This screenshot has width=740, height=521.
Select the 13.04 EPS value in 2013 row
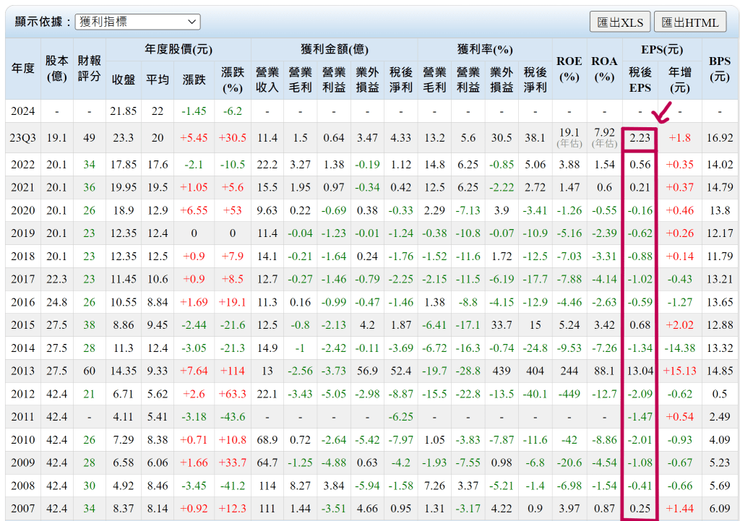pyautogui.click(x=639, y=370)
